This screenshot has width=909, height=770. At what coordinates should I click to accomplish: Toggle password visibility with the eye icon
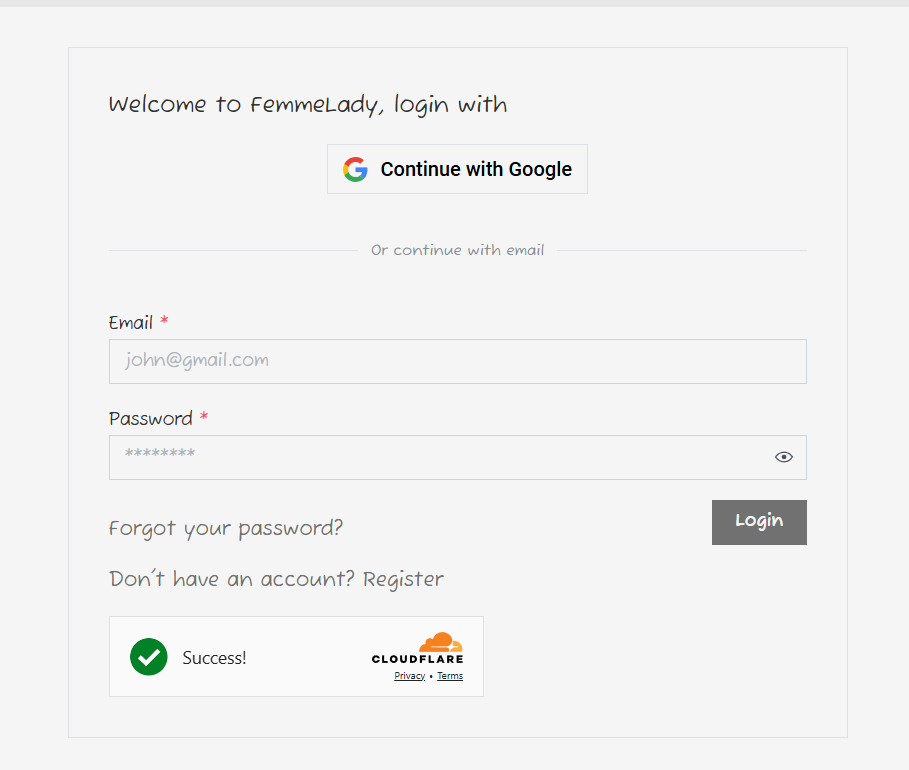(784, 456)
